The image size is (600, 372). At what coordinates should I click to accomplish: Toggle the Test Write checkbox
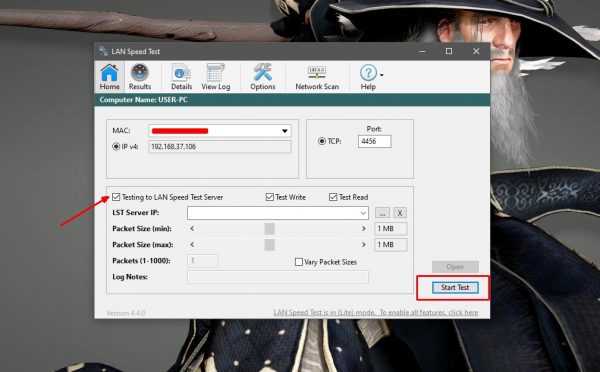click(269, 197)
